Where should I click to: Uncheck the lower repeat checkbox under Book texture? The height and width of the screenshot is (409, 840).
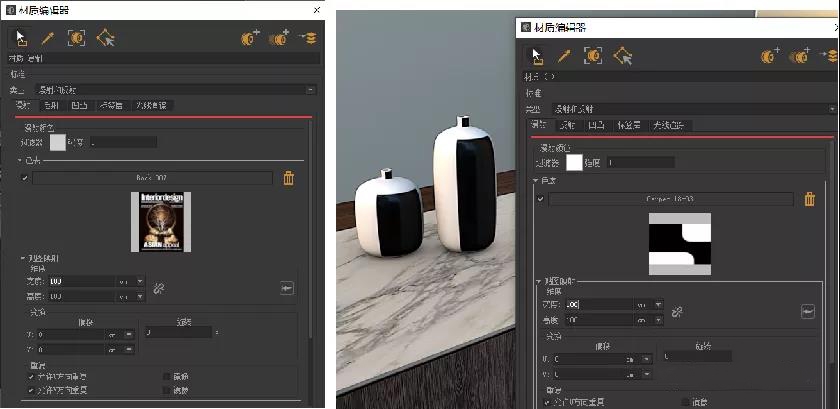(31, 390)
